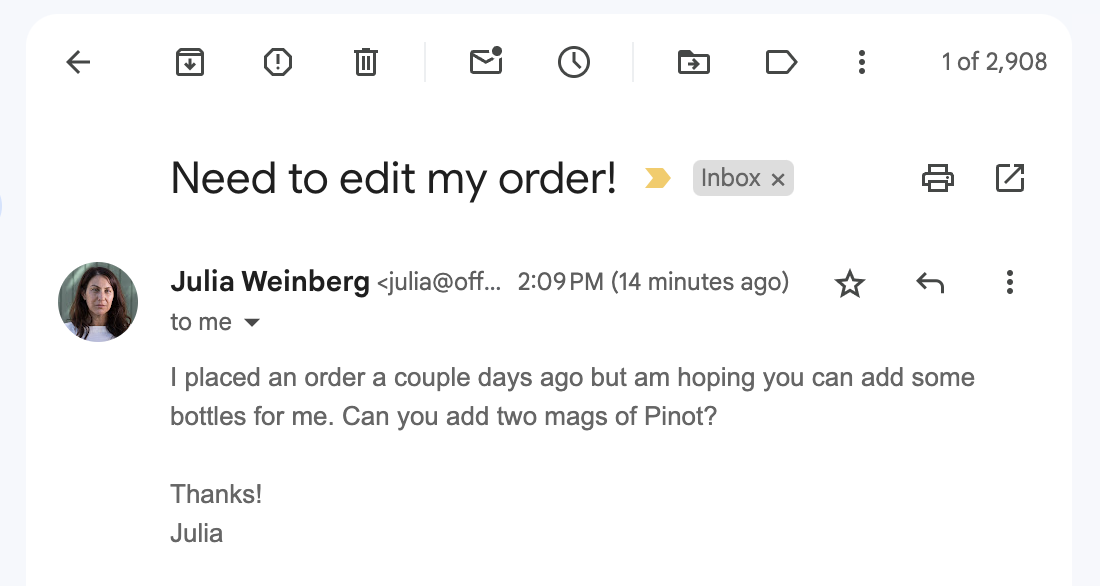
Task: Open the Labels tag icon
Action: click(780, 63)
